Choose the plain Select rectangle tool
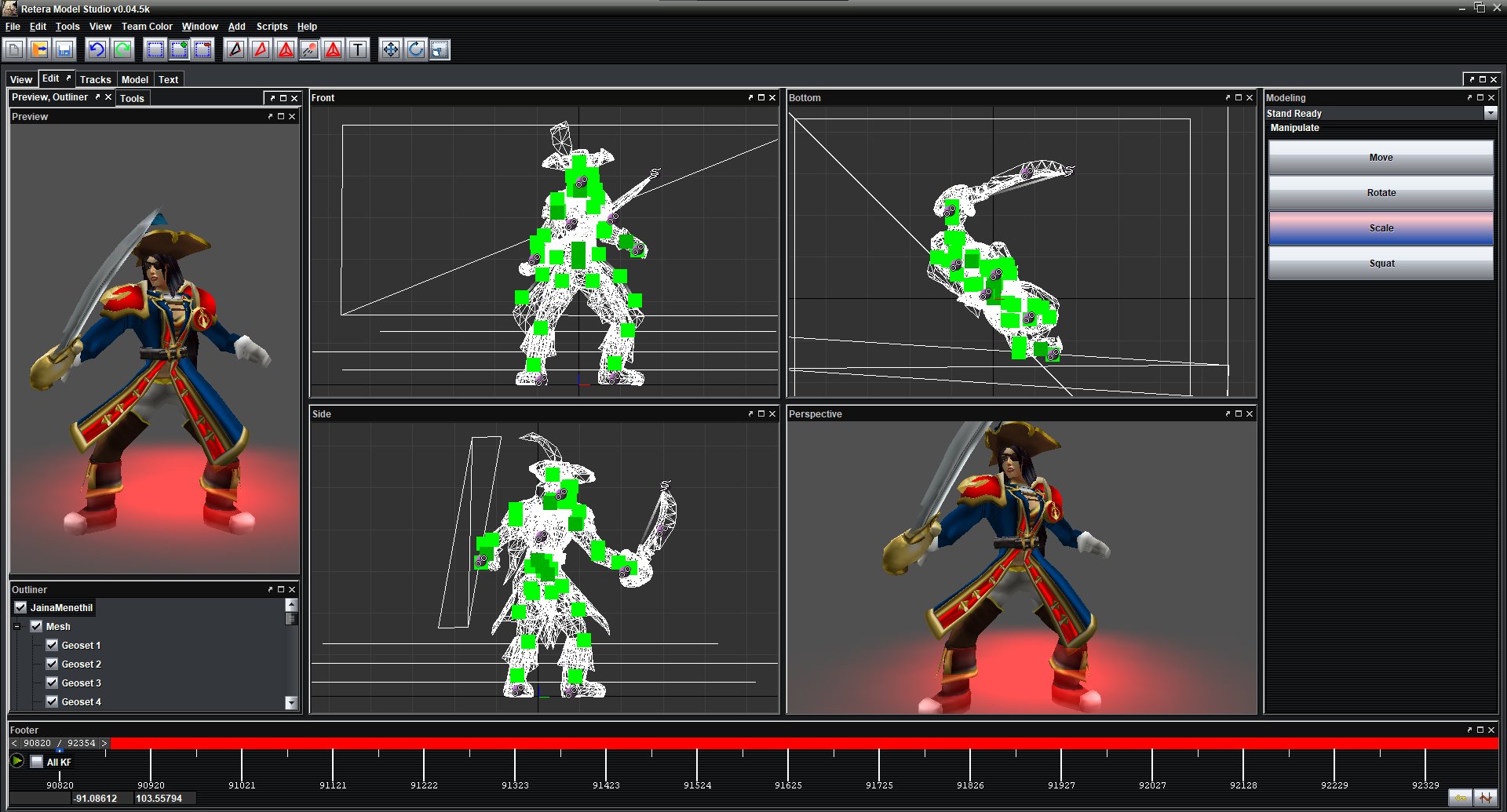This screenshot has height=812, width=1507. coord(155,50)
